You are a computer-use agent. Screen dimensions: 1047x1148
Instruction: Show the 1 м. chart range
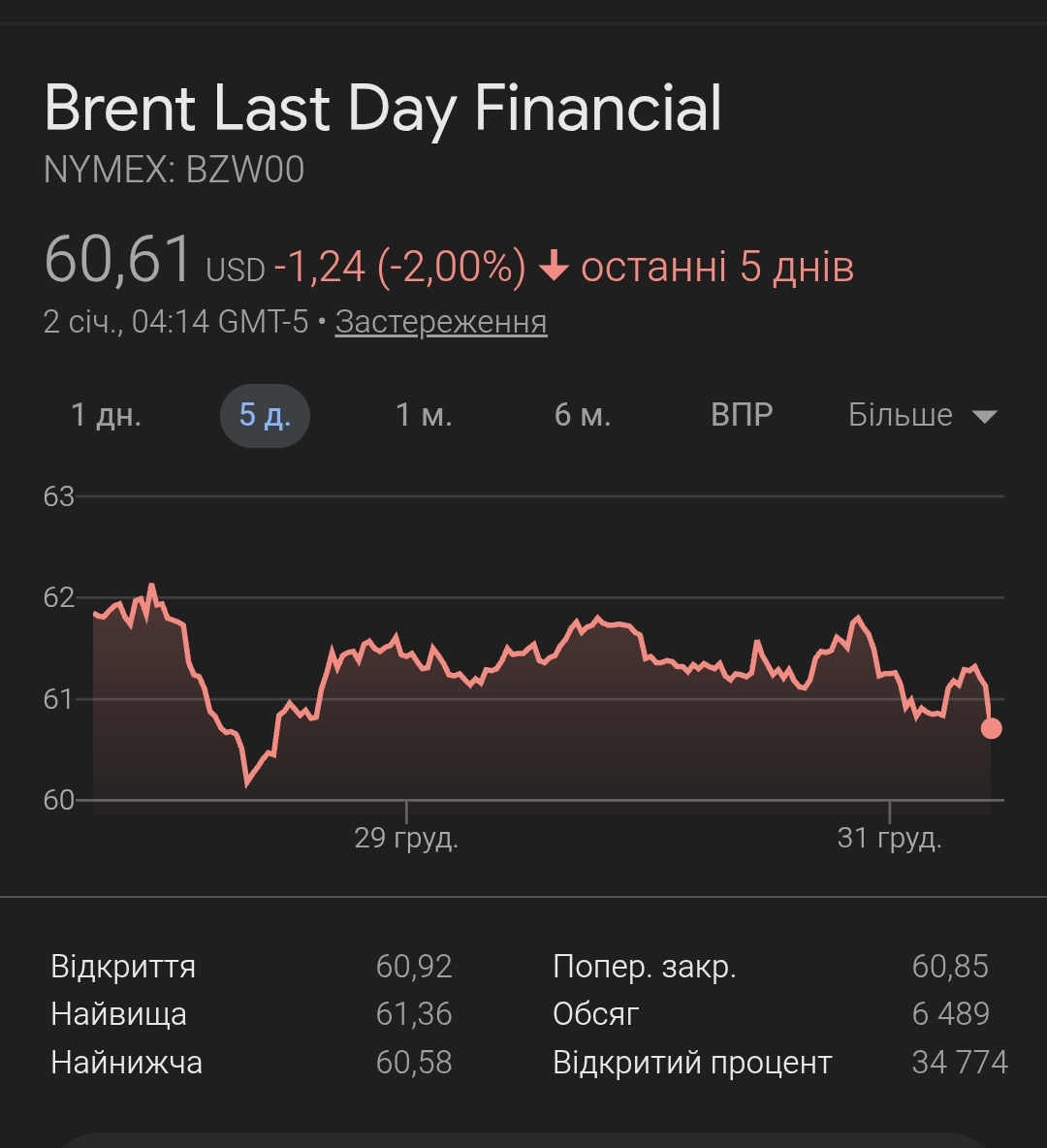point(424,416)
